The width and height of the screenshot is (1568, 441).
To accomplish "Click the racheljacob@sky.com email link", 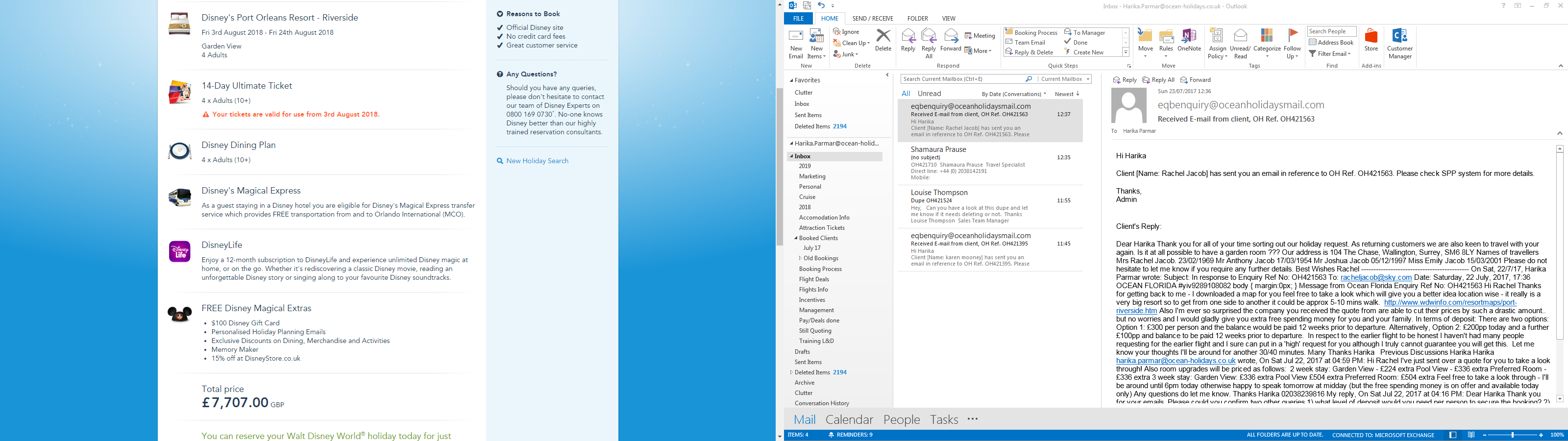I will point(1375,277).
